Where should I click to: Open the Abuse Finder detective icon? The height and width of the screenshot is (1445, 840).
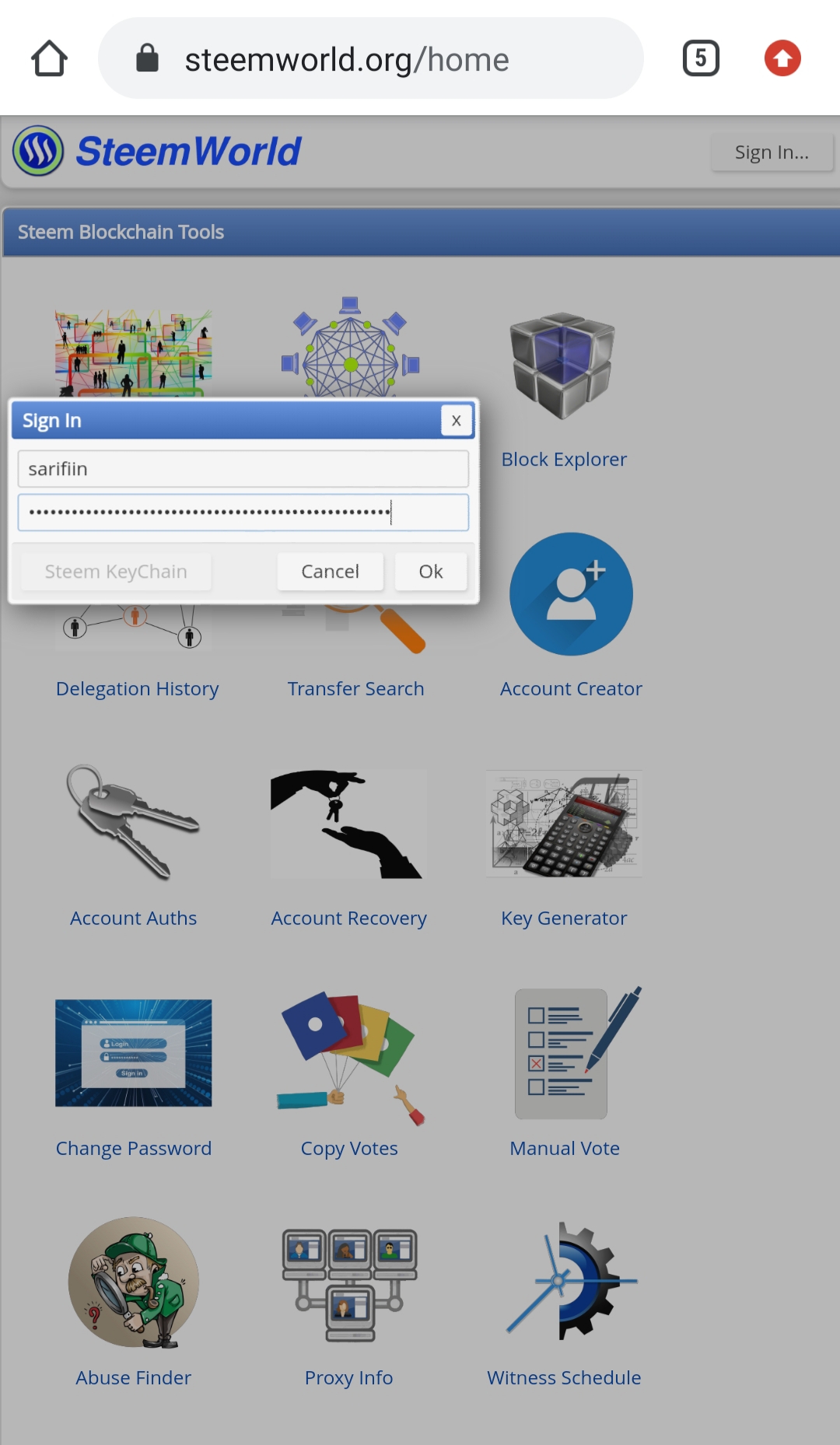click(133, 1282)
